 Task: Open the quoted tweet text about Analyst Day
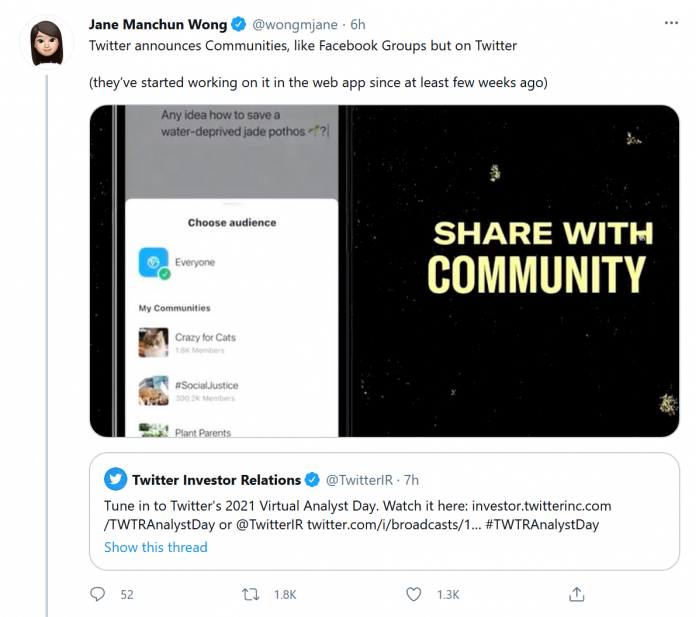coord(357,515)
